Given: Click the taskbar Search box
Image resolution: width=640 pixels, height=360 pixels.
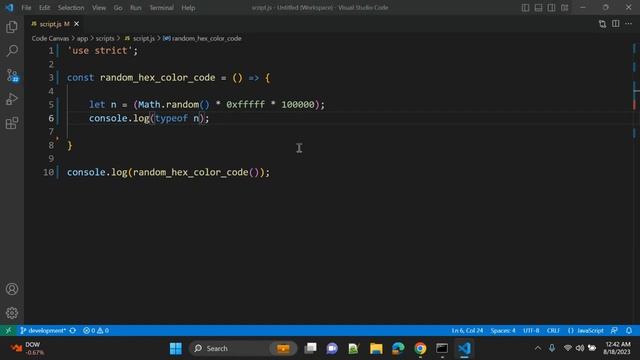Looking at the screenshot, I should click(243, 348).
